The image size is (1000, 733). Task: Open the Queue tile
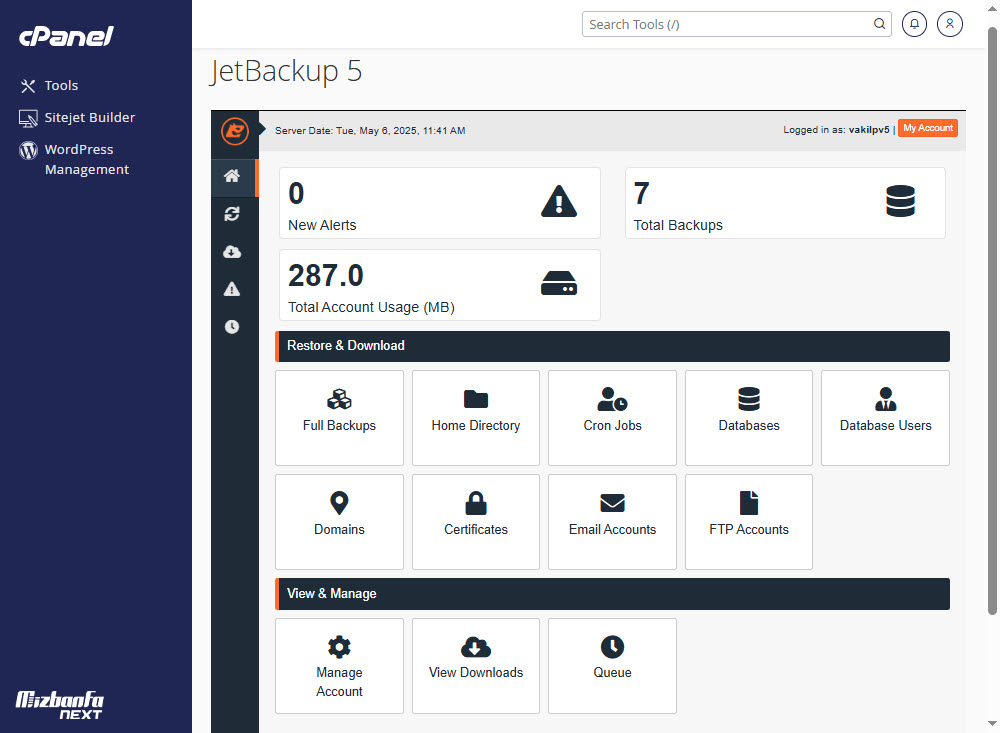click(x=612, y=666)
